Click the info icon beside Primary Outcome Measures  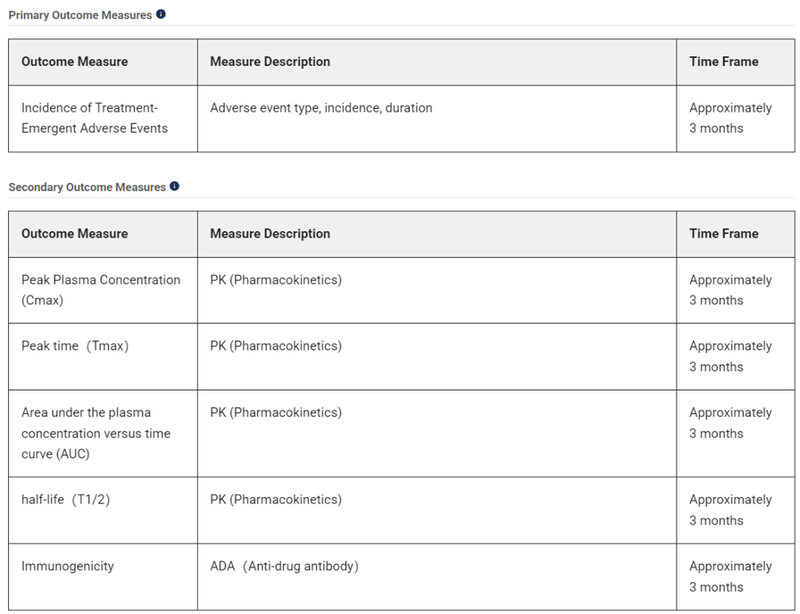pos(161,15)
